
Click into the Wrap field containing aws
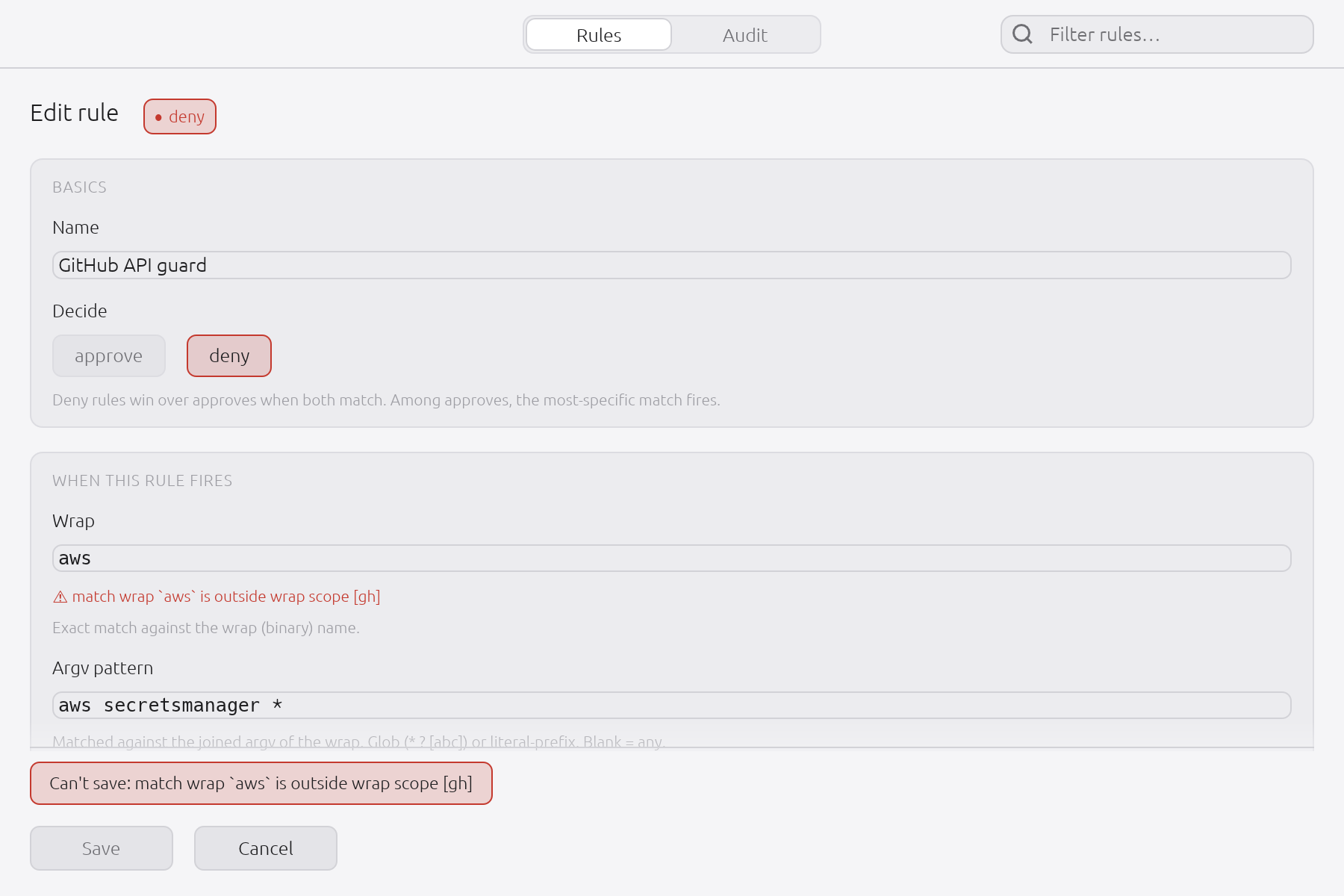[671, 559]
